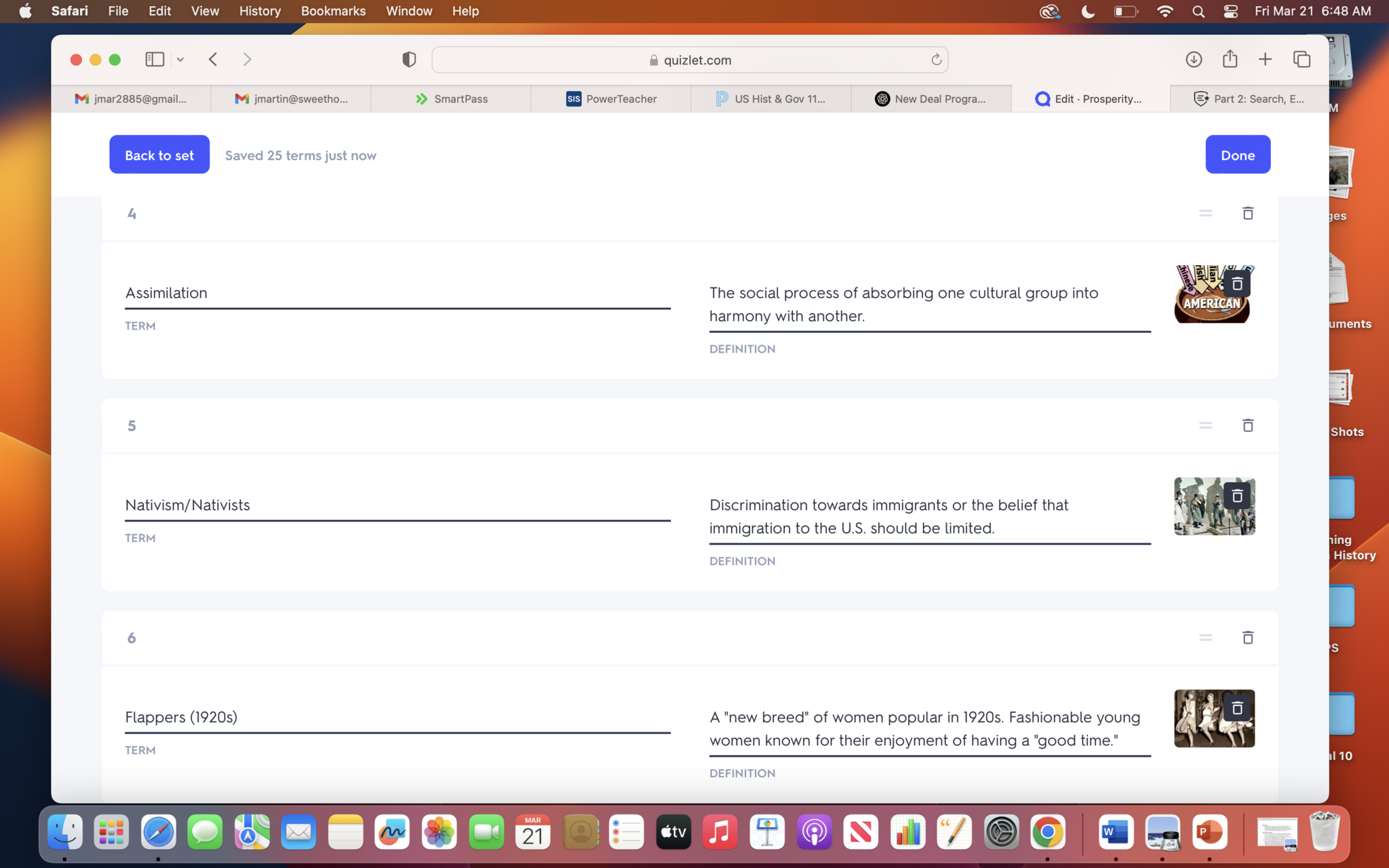Remove the Assimilation card image
The height and width of the screenshot is (868, 1389).
1236,283
